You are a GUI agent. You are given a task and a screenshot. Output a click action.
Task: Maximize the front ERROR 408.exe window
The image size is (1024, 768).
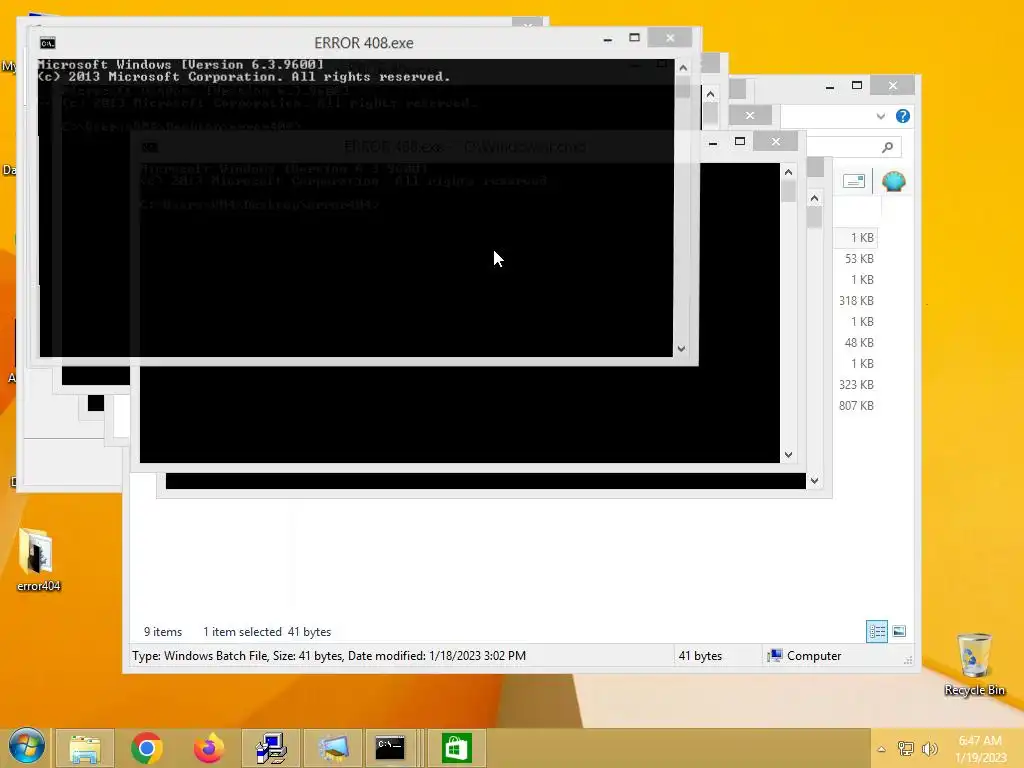coord(634,38)
